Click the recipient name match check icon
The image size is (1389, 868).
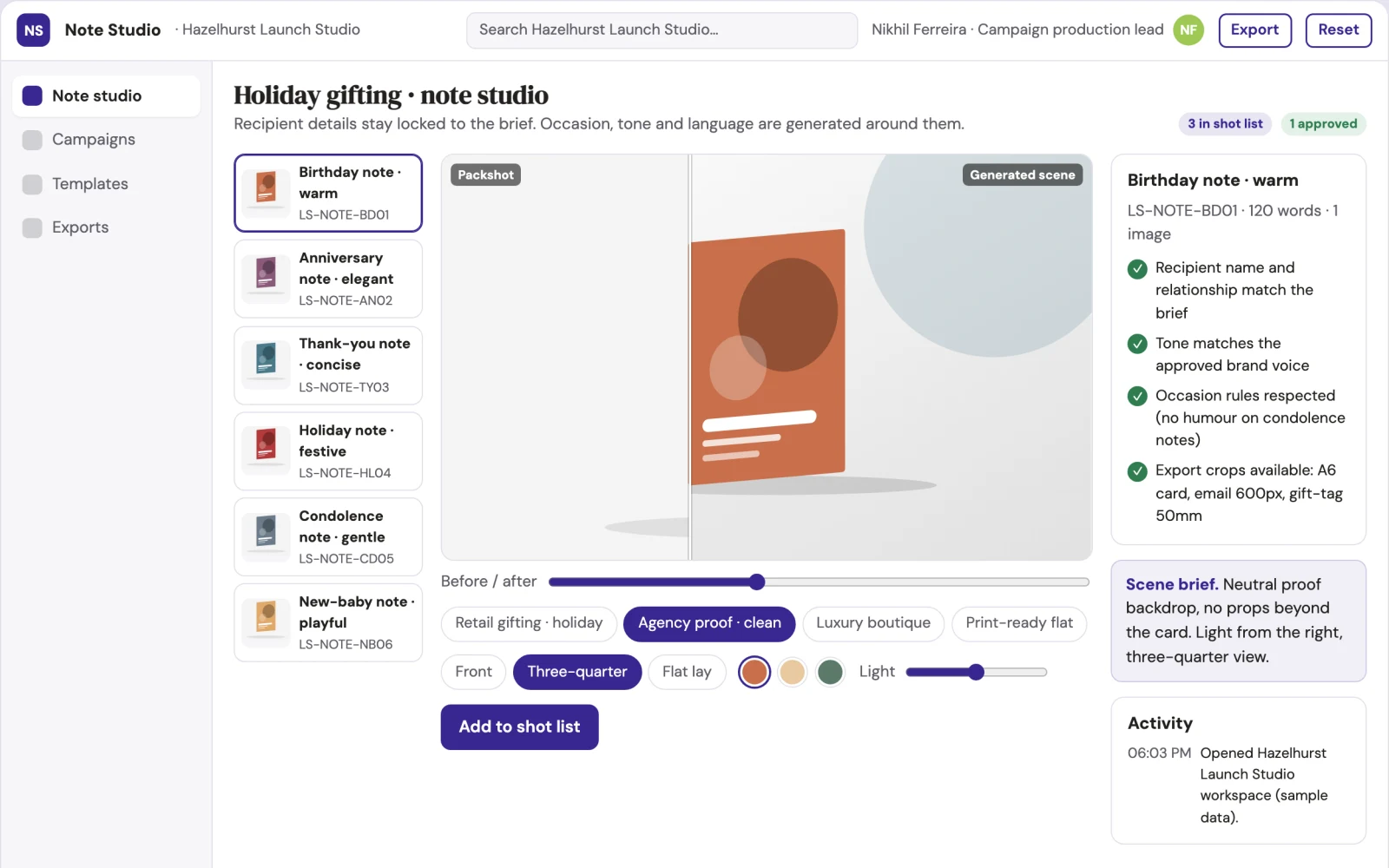[1137, 269]
